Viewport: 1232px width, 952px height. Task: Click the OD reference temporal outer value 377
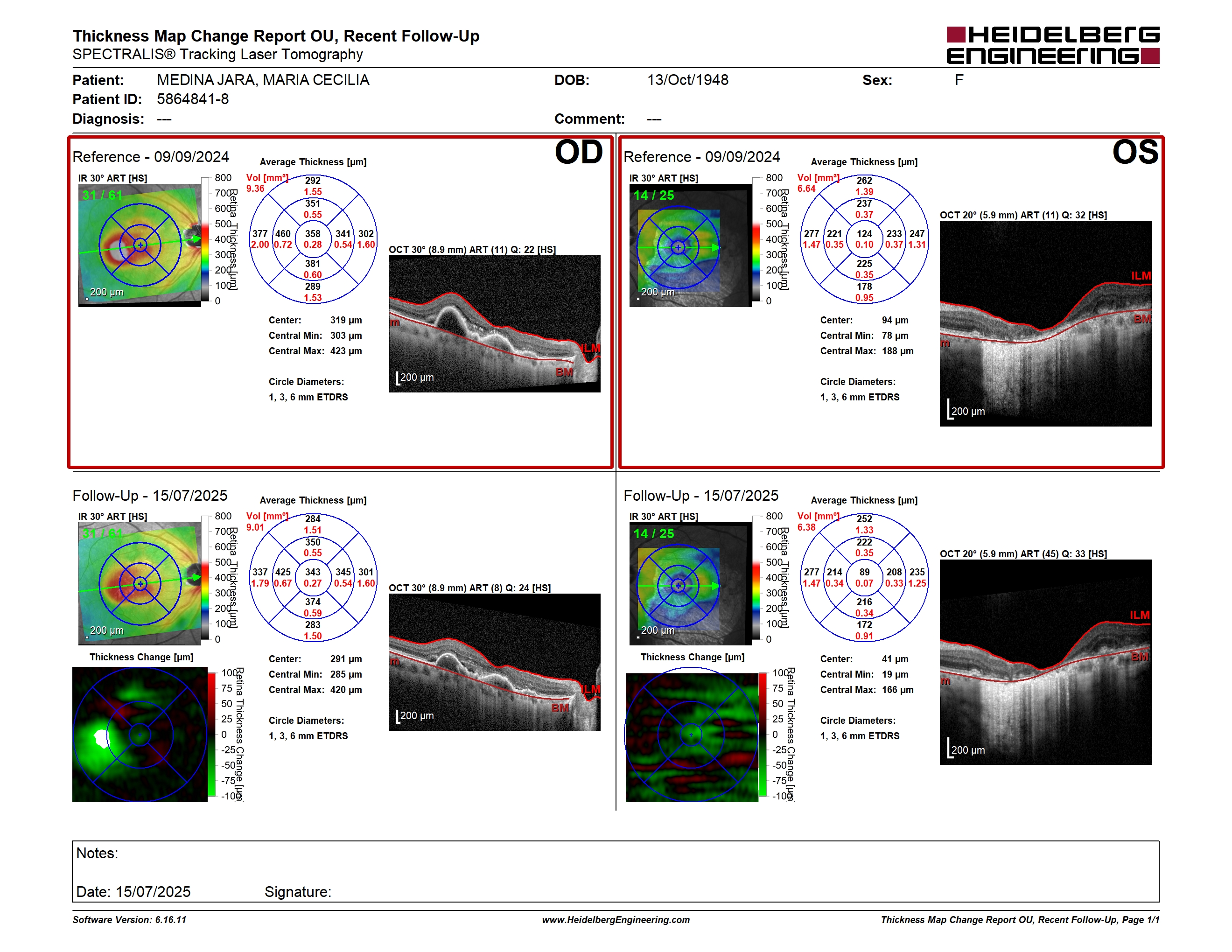point(260,233)
